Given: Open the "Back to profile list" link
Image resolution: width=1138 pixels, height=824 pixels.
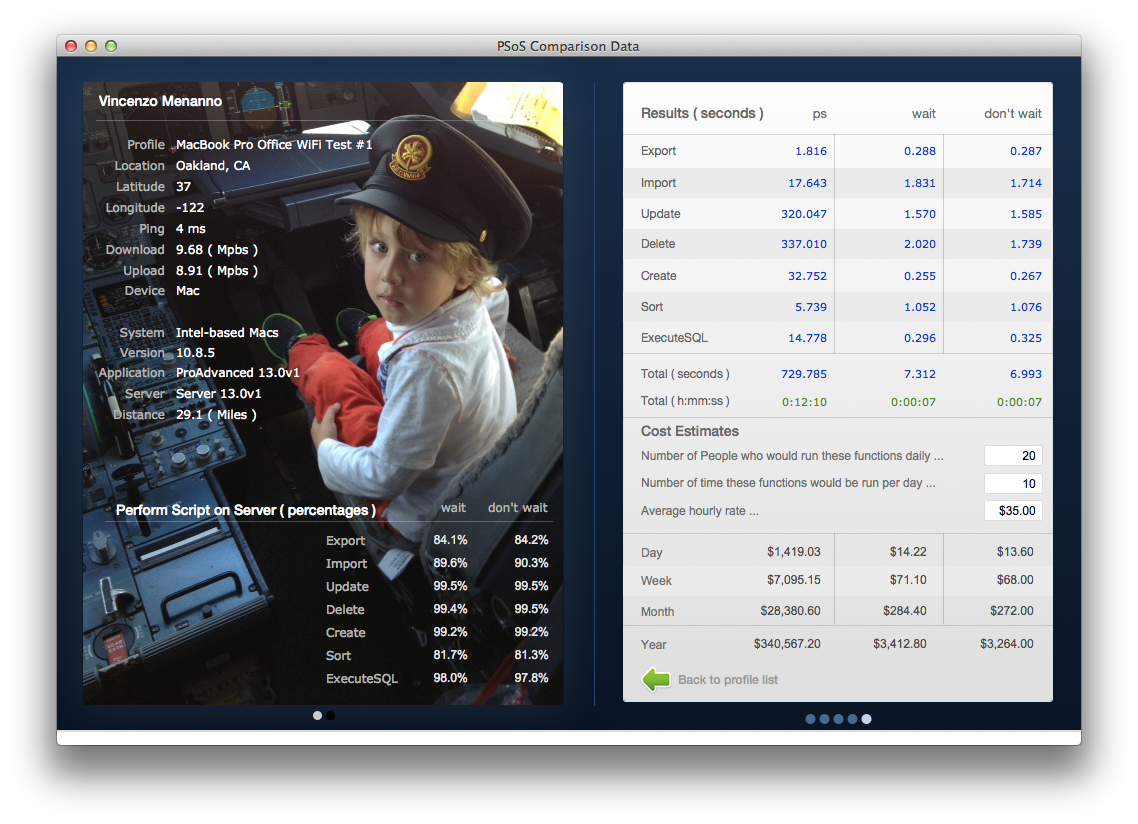Looking at the screenshot, I should [727, 680].
